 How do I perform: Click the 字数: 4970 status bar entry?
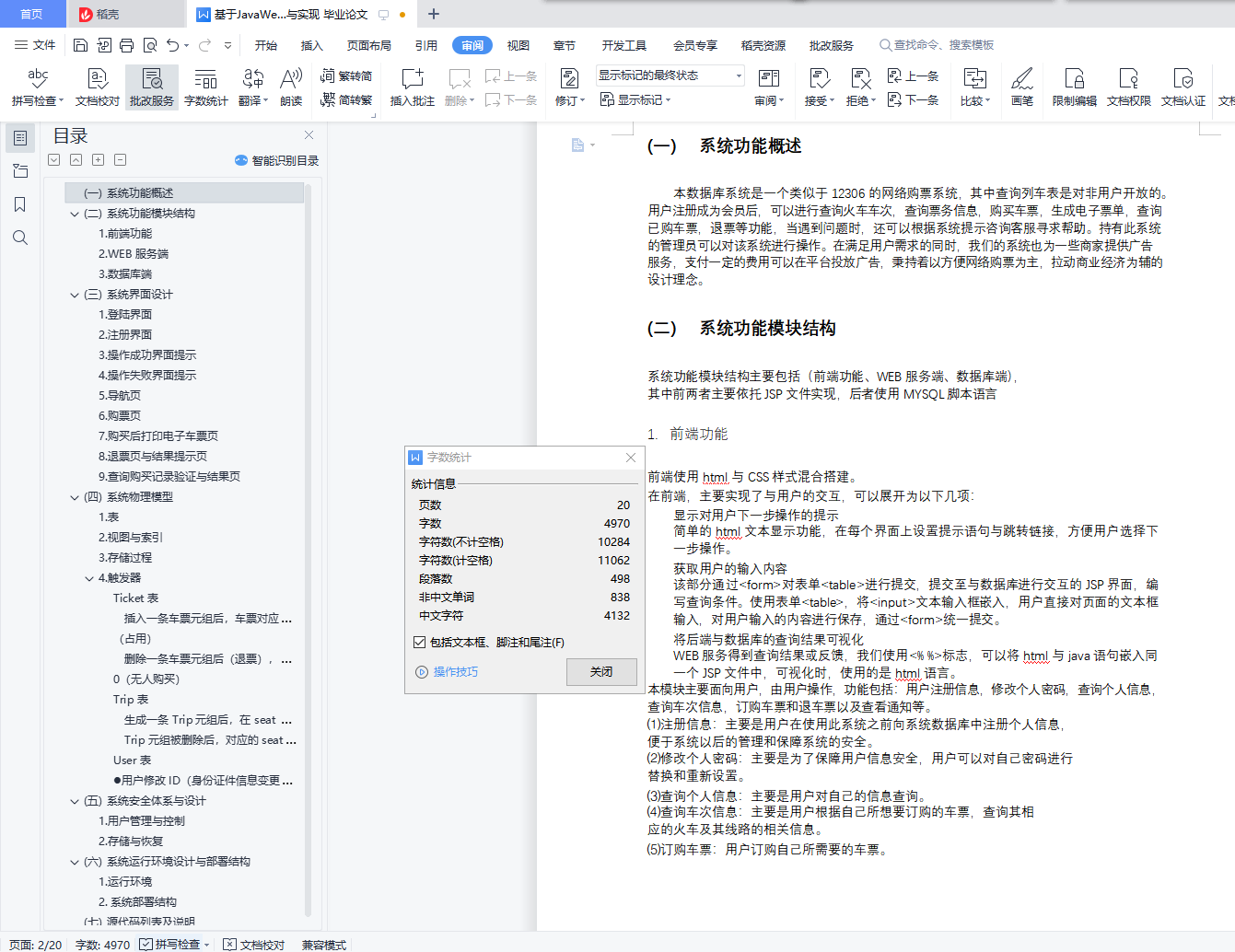[x=102, y=945]
